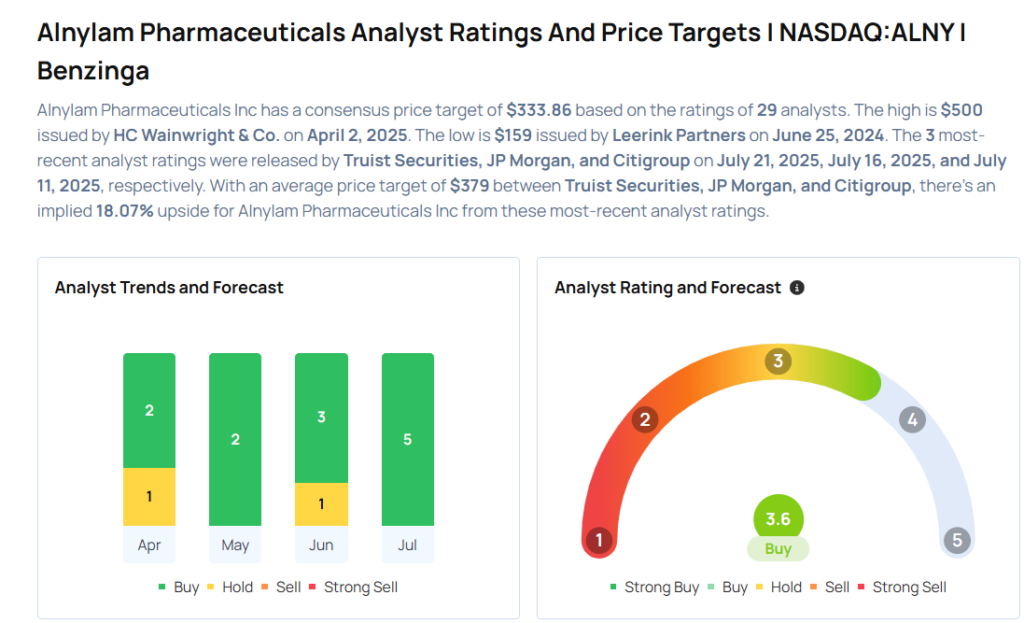The height and width of the screenshot is (623, 1024).
Task: Click the info icon beside Analyst Rating and Forecast
Action: click(x=797, y=287)
